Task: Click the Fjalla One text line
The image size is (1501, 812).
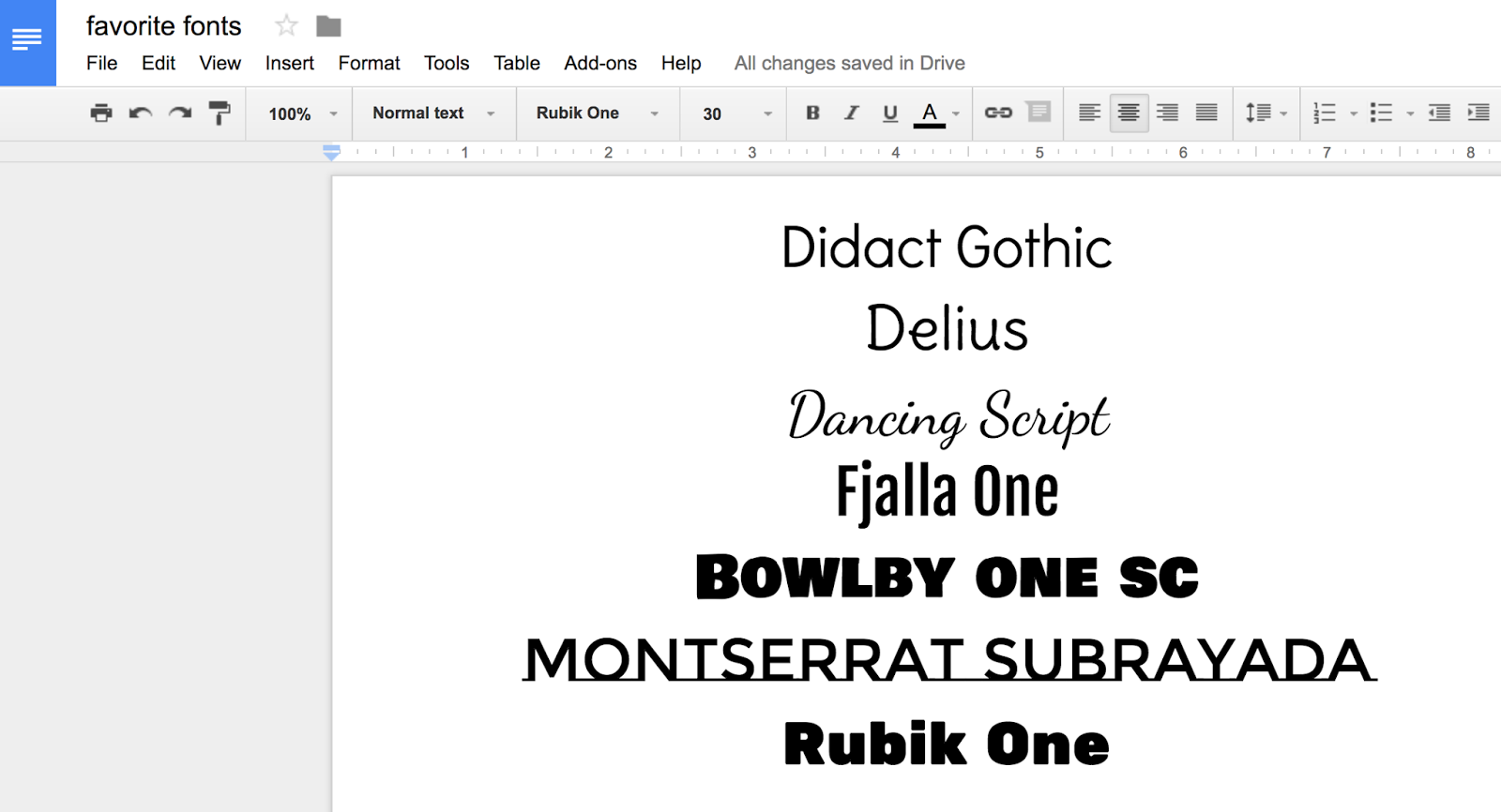Action: pos(948,492)
